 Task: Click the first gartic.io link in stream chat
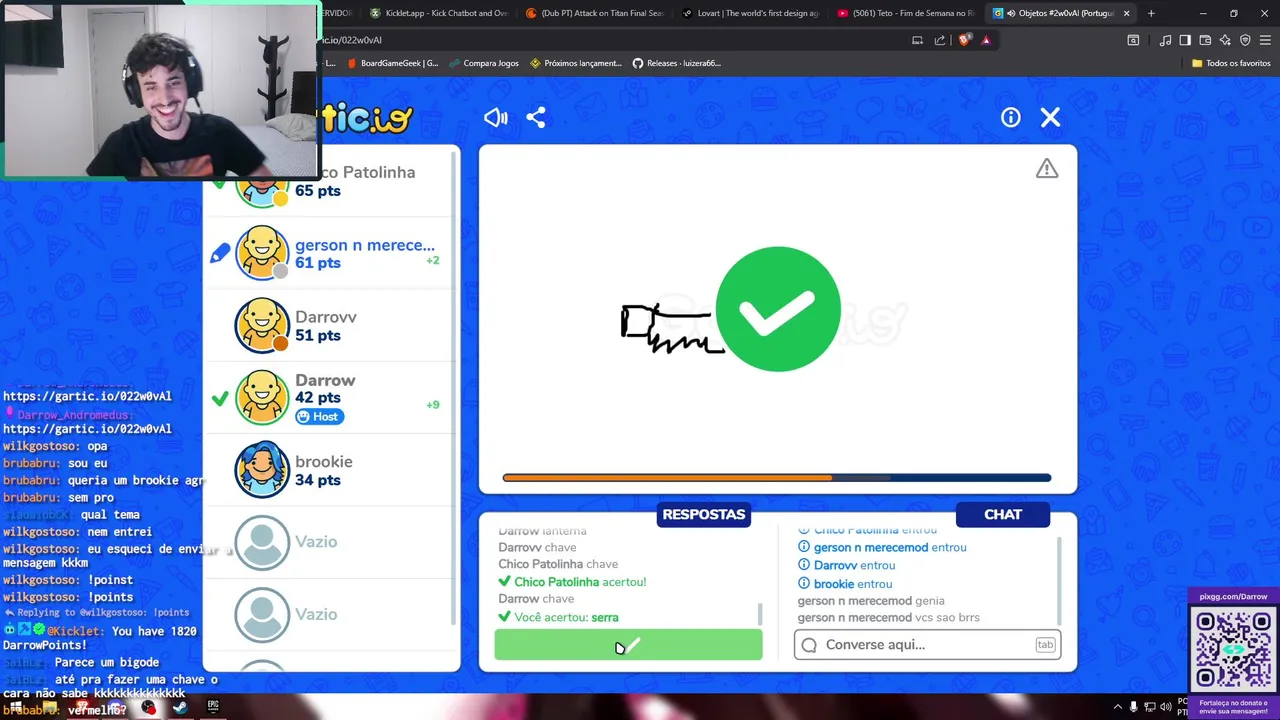click(x=87, y=396)
